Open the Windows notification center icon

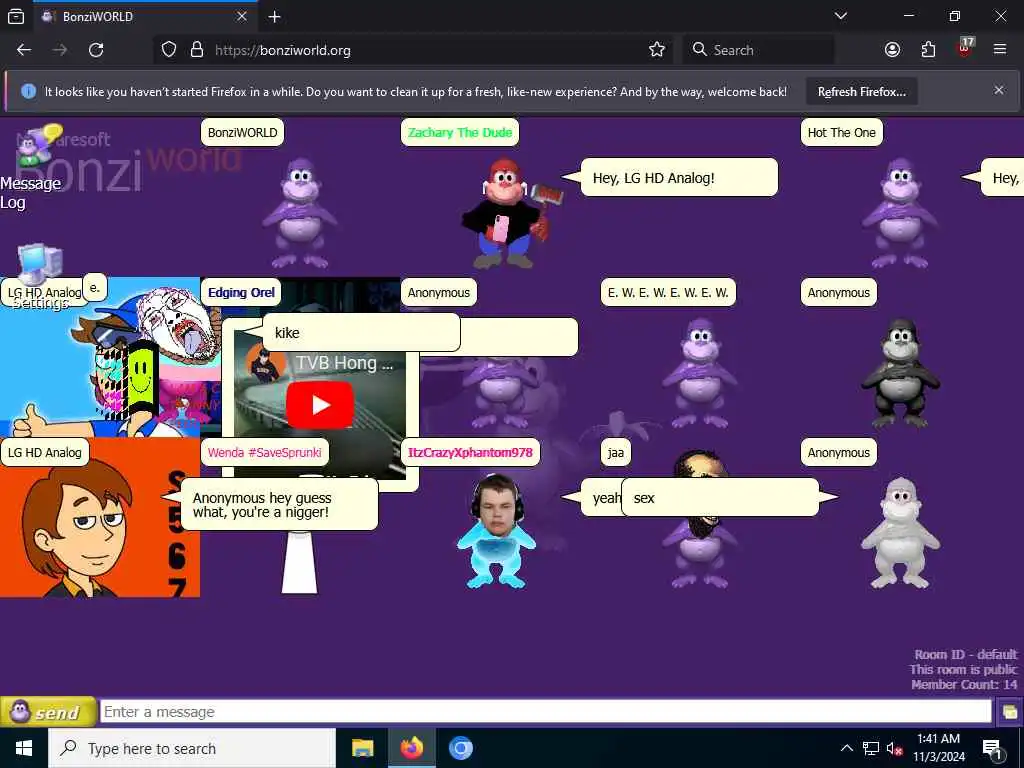pyautogui.click(x=992, y=749)
